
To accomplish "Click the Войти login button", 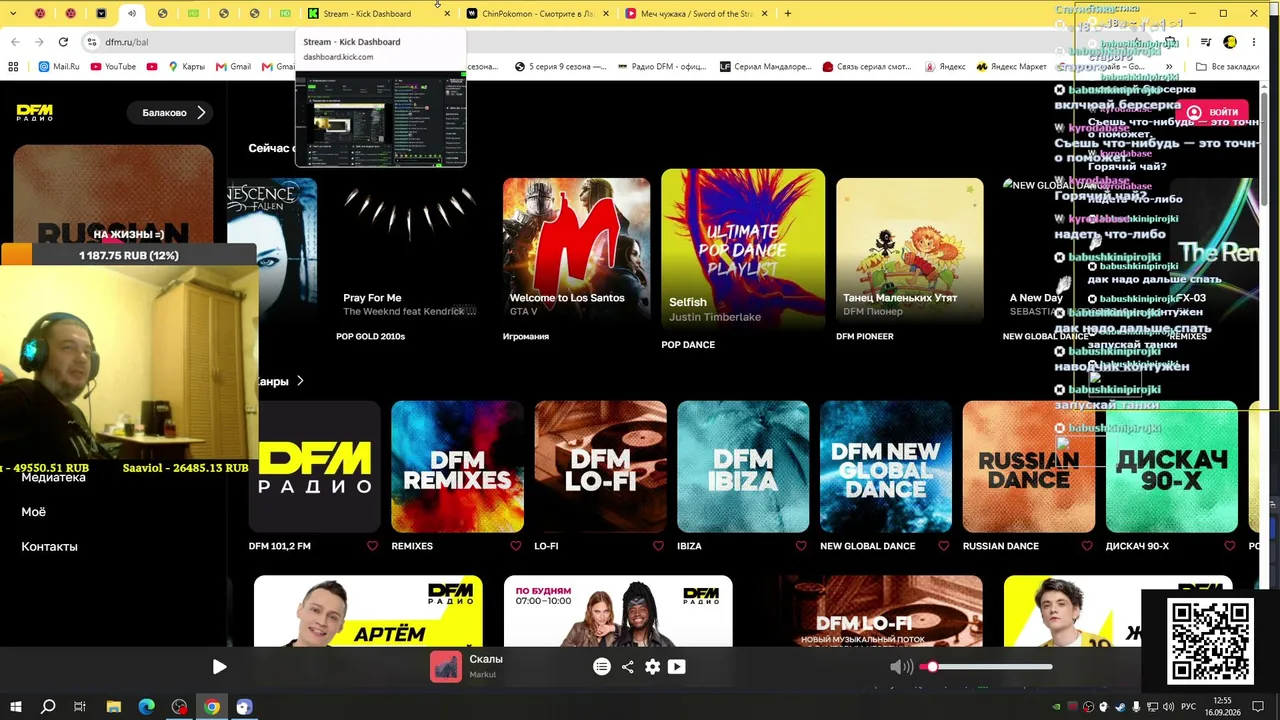I will [x=1211, y=112].
